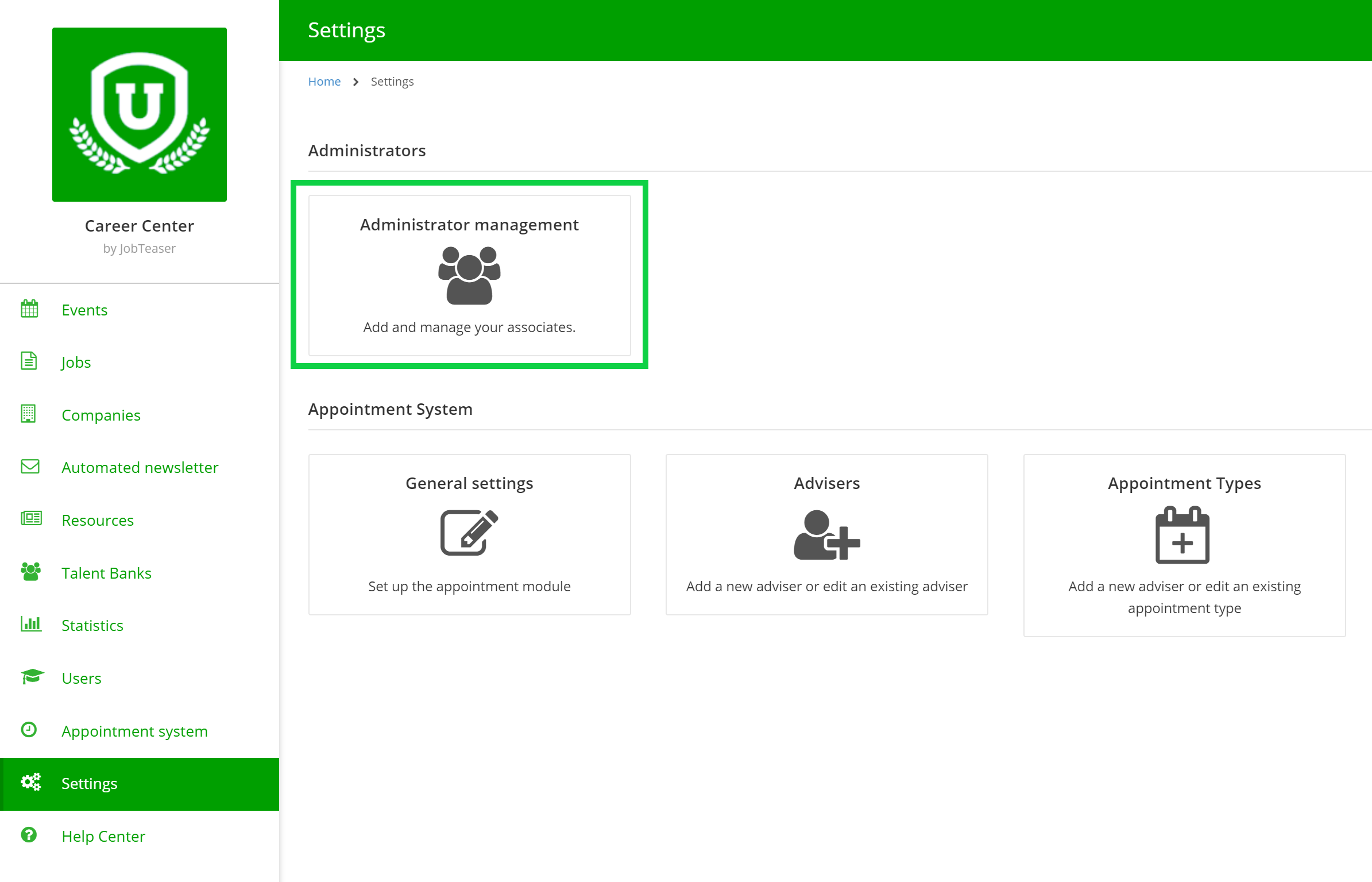This screenshot has height=882, width=1372.
Task: Select the active Settings sidebar item
Action: click(x=140, y=784)
